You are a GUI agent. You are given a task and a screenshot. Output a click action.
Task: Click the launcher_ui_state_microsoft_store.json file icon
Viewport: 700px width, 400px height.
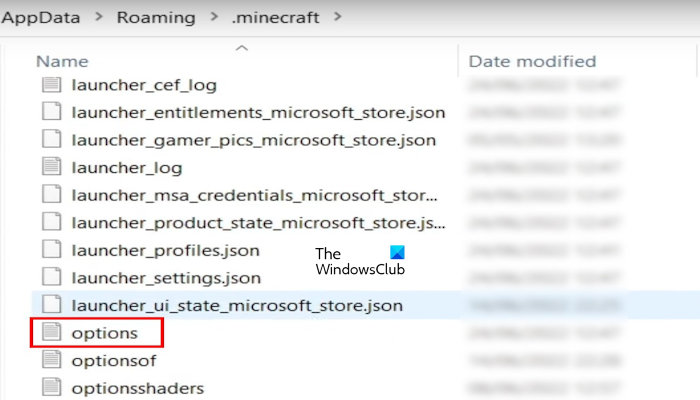point(52,305)
